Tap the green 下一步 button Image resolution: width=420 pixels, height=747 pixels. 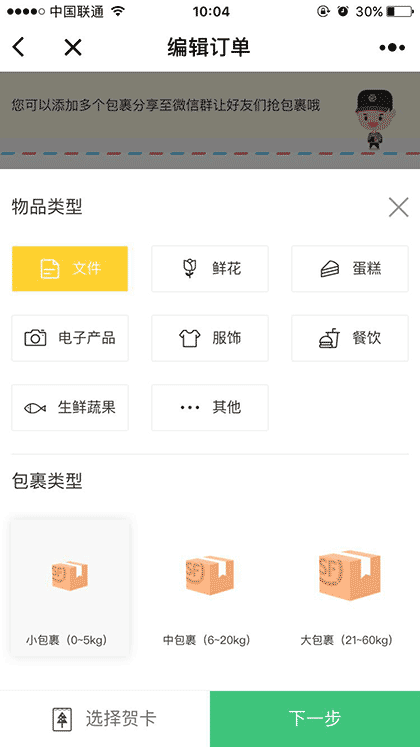(x=315, y=719)
